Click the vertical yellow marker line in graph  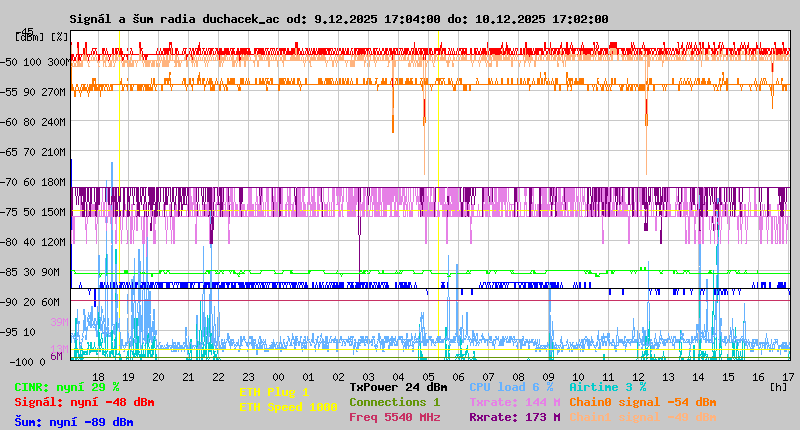[438, 200]
